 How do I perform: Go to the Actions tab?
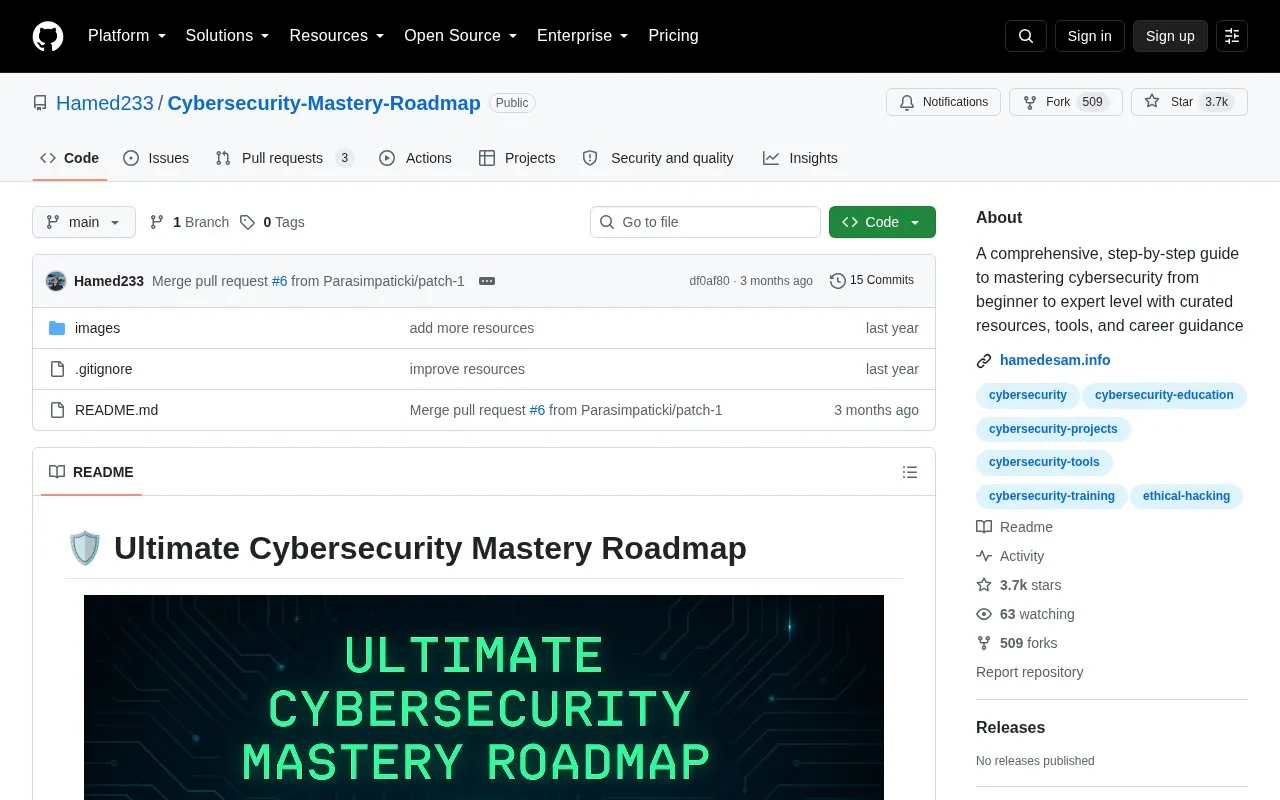coord(415,158)
